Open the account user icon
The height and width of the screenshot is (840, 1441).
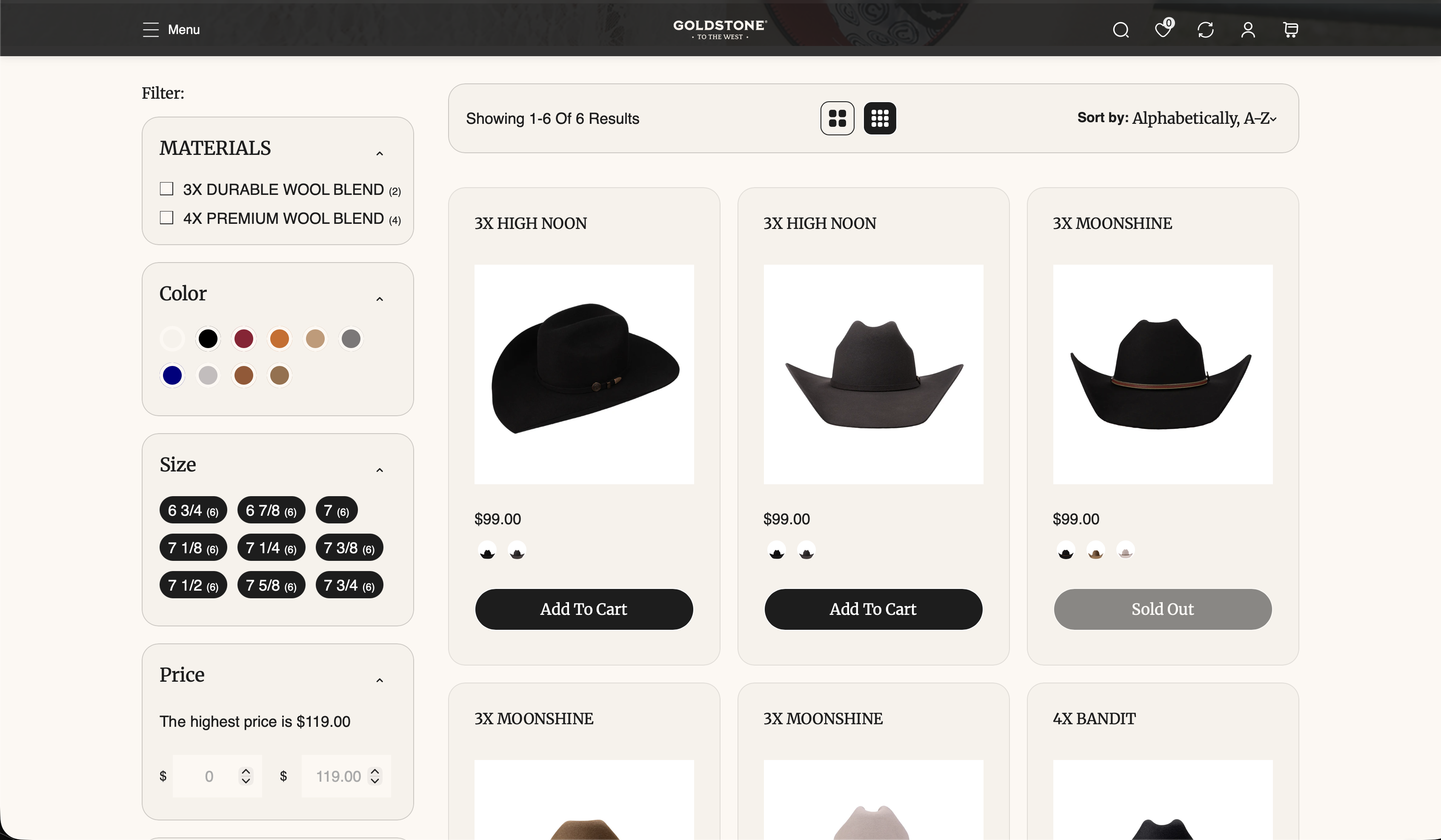point(1248,30)
